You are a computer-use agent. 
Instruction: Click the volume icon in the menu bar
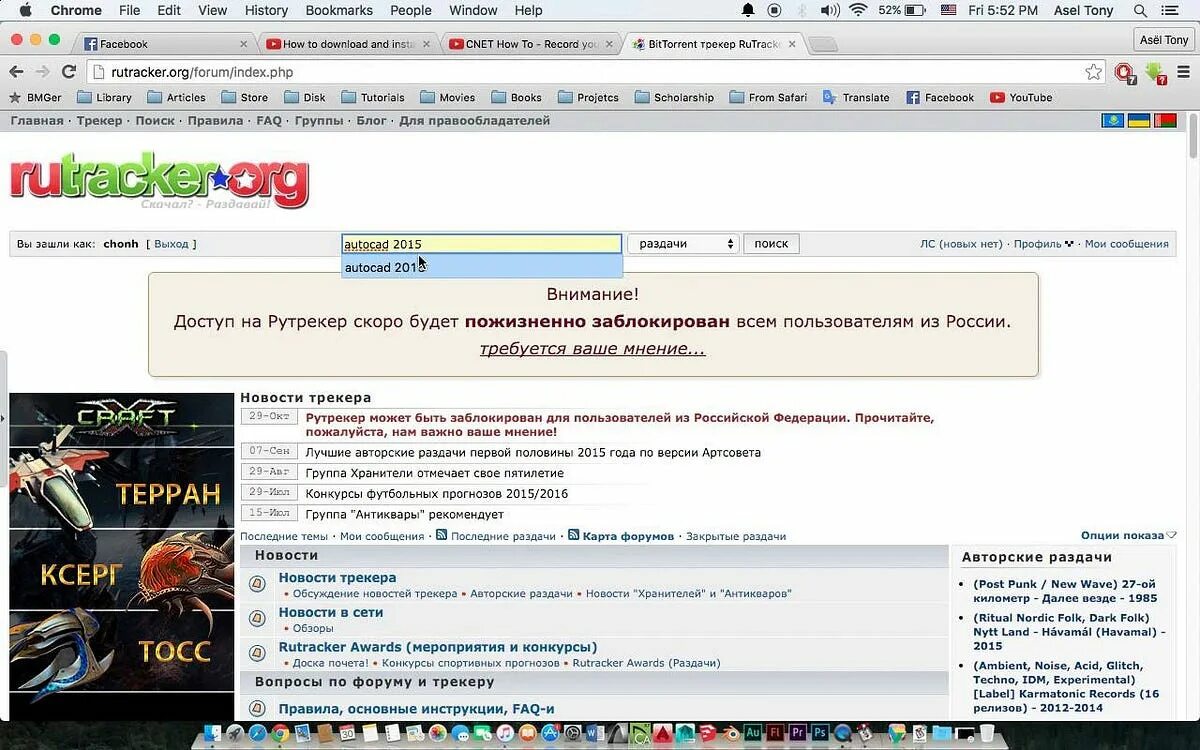(830, 10)
